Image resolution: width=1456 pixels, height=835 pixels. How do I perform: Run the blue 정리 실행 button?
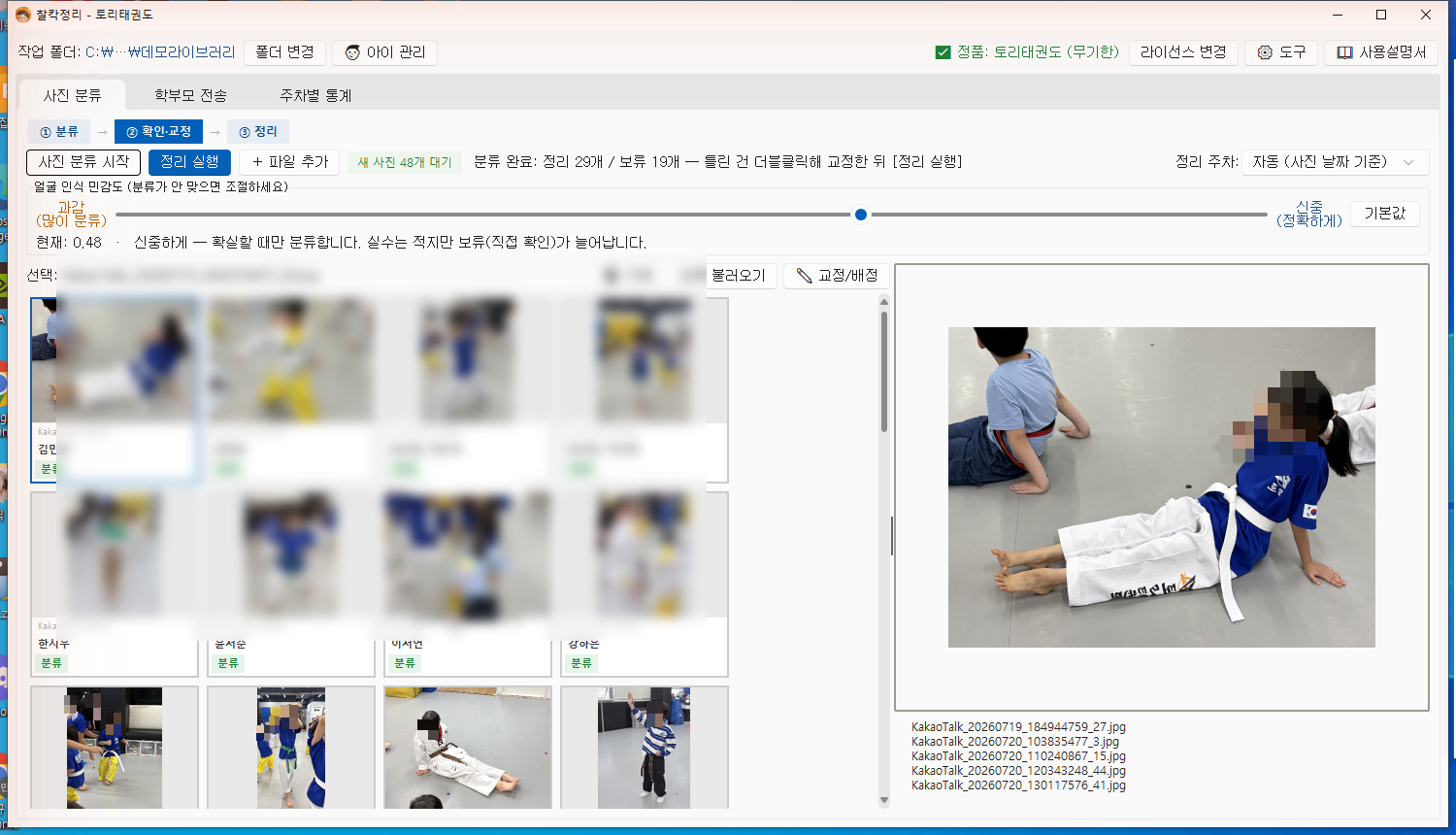pyautogui.click(x=189, y=162)
